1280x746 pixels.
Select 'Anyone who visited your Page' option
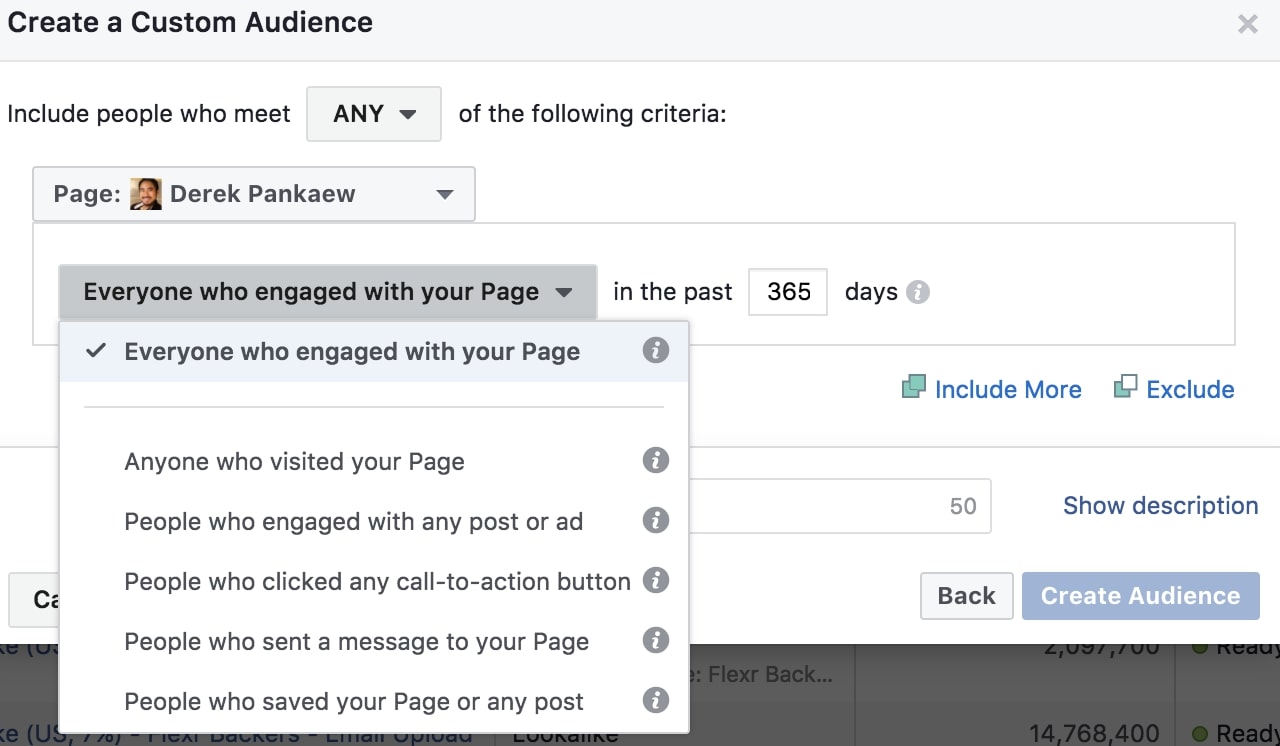(x=294, y=462)
